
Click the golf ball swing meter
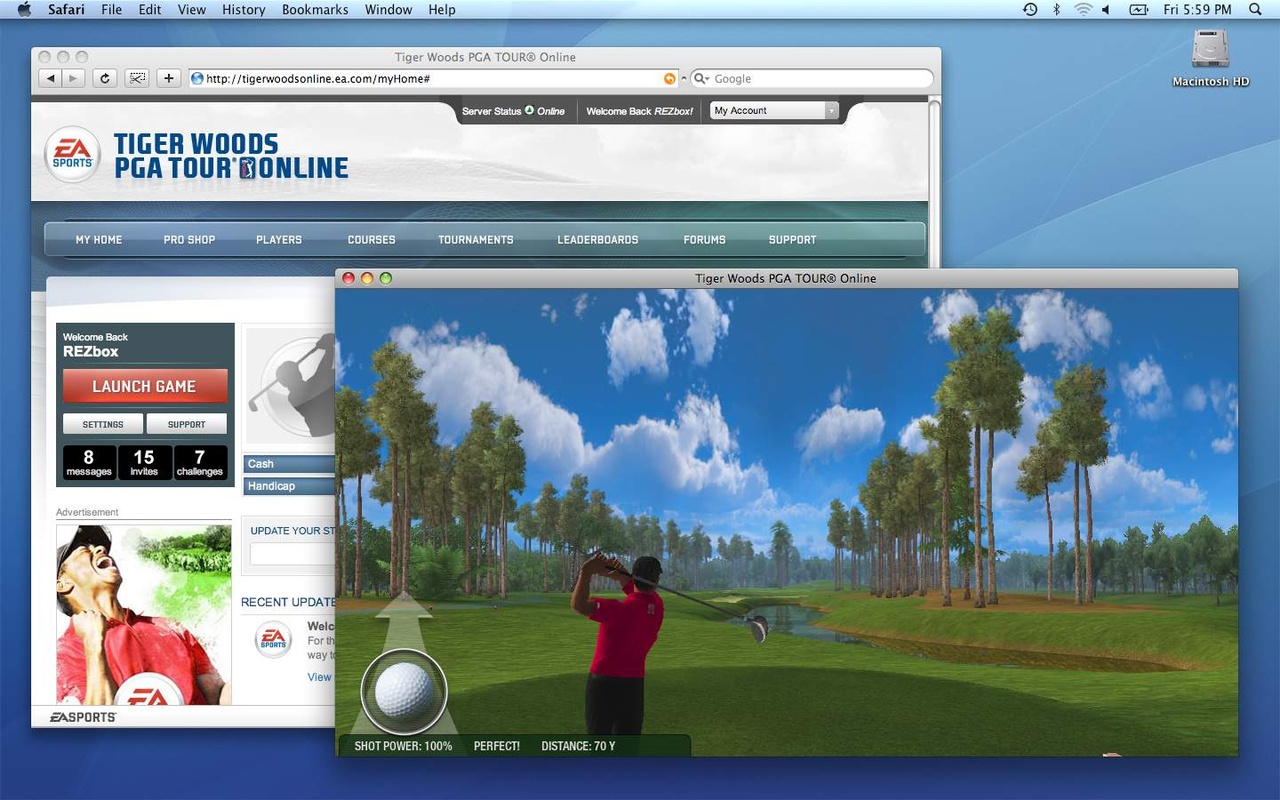click(403, 691)
